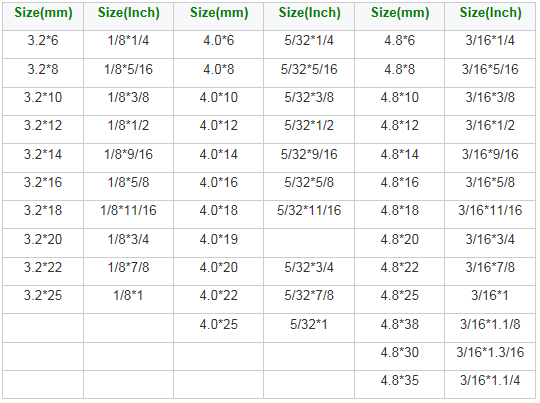This screenshot has width=540, height=403.
Task: Select the 1/8*11/16 inch cell
Action: [x=128, y=214]
